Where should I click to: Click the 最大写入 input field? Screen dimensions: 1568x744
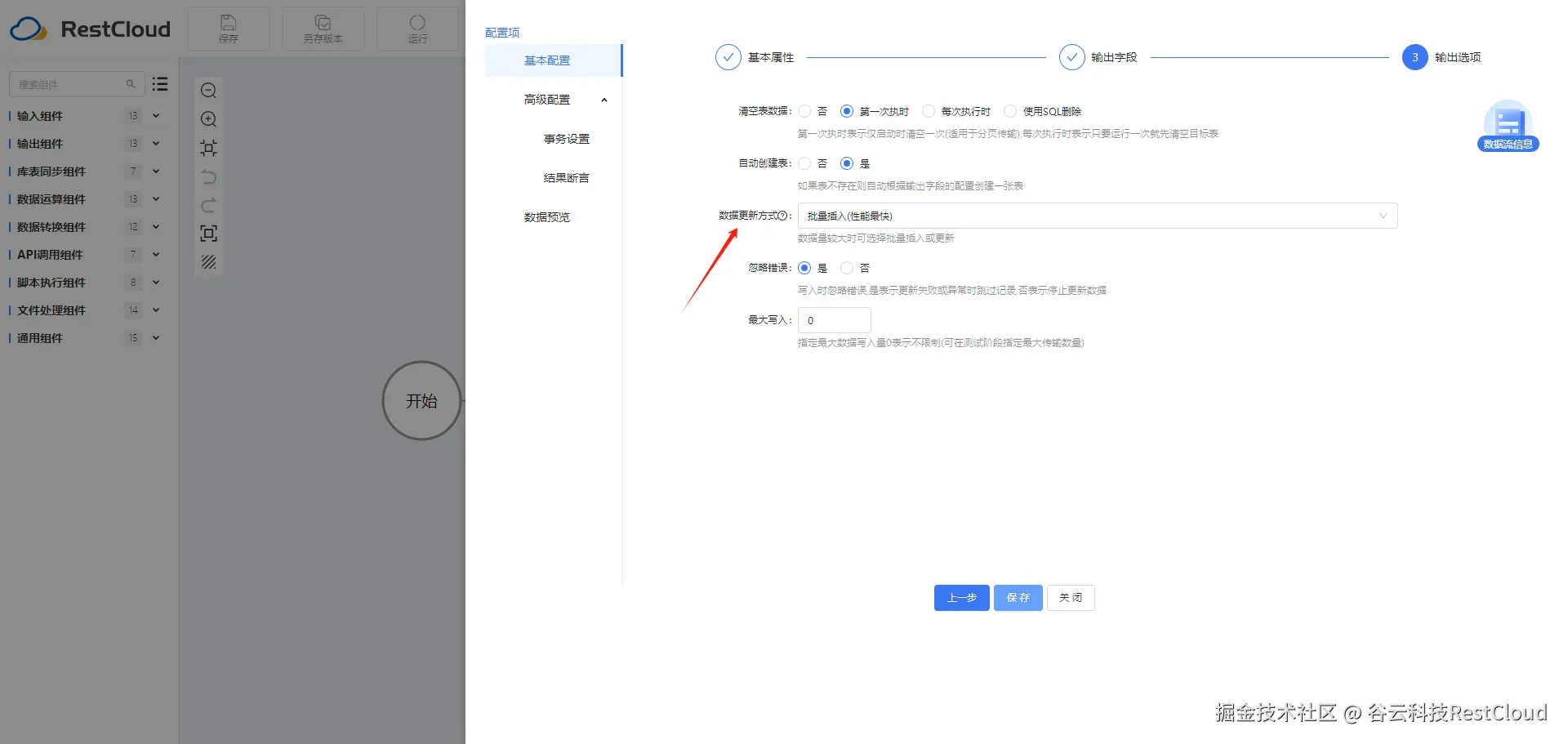(835, 320)
